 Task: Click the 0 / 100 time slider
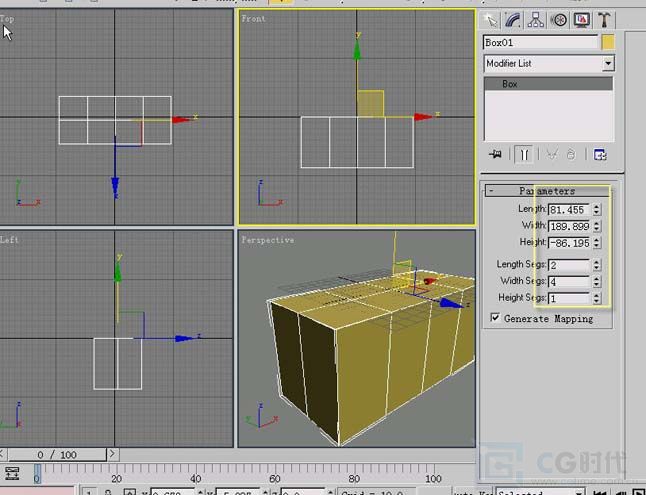pyautogui.click(x=57, y=455)
